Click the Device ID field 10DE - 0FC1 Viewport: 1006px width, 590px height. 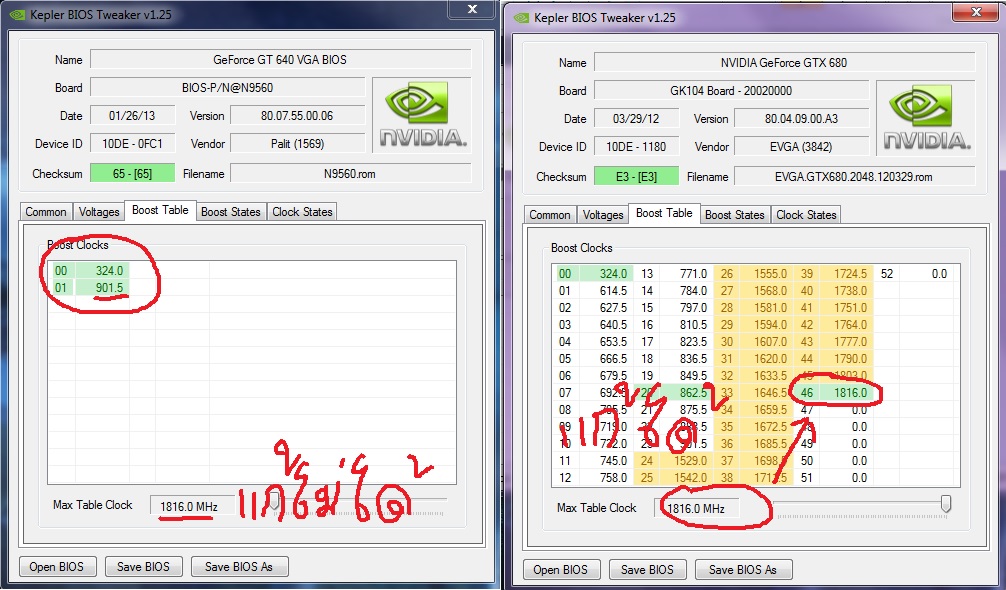(132, 144)
